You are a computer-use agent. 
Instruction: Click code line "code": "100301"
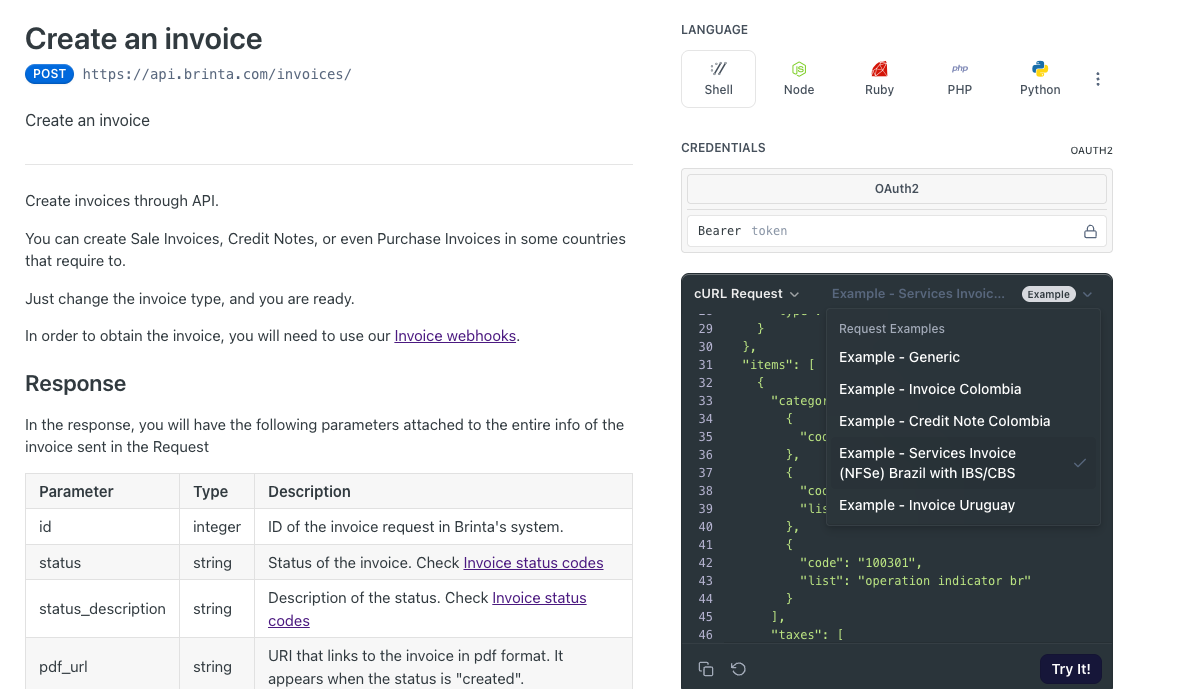point(860,563)
